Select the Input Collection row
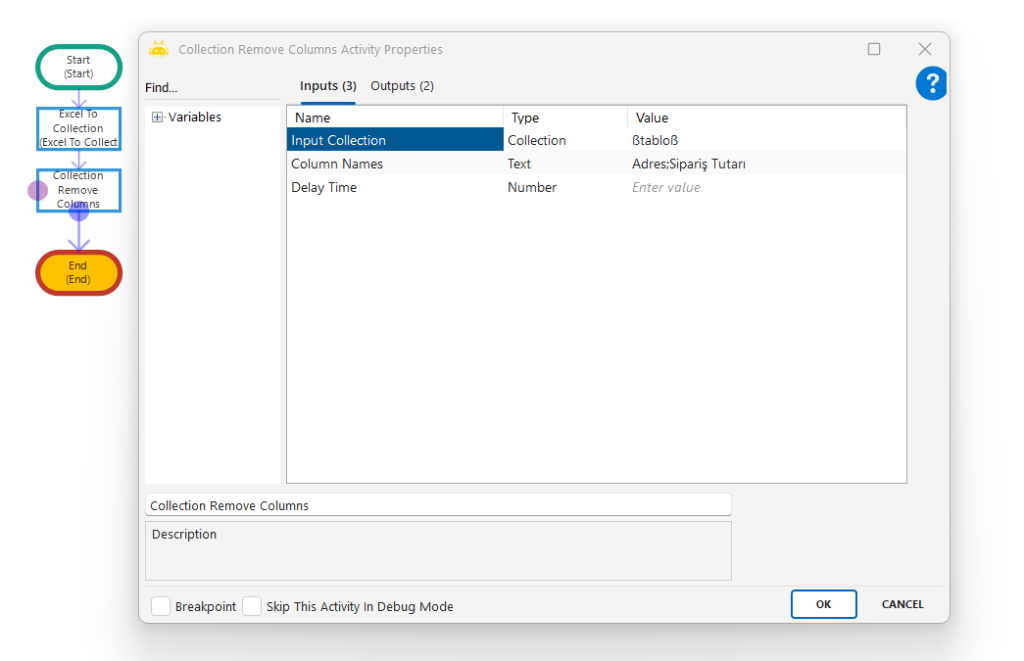 point(395,140)
